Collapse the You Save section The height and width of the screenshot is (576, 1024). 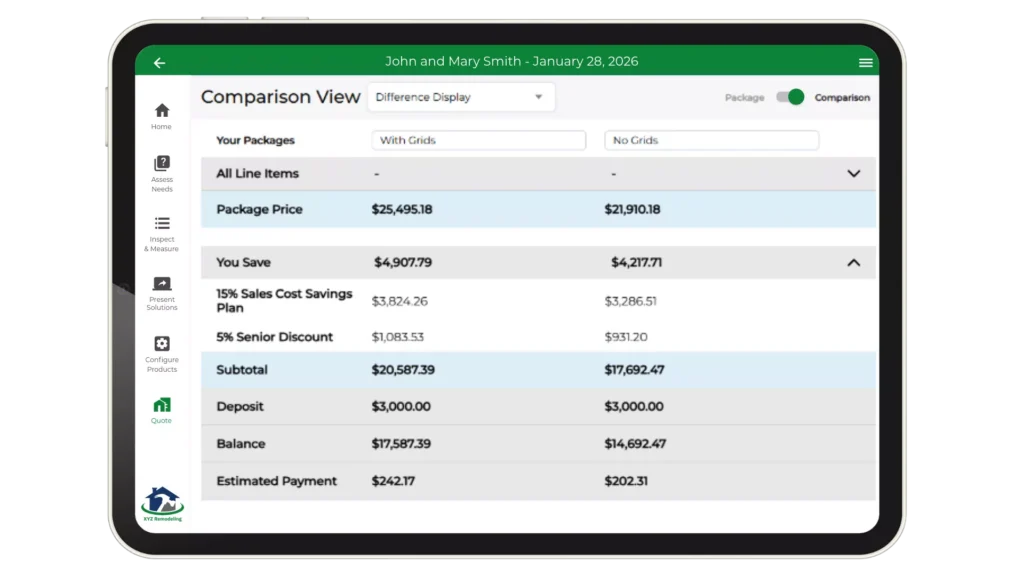[853, 263]
